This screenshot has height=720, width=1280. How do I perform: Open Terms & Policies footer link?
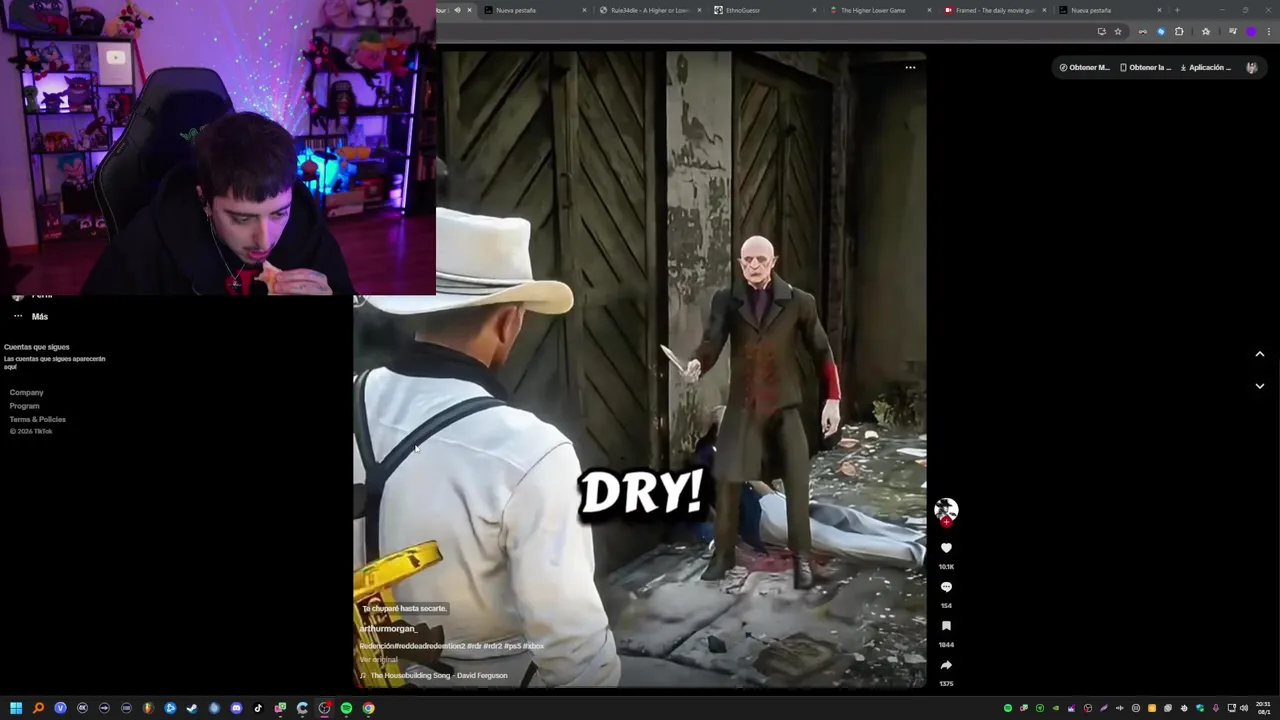[x=37, y=419]
